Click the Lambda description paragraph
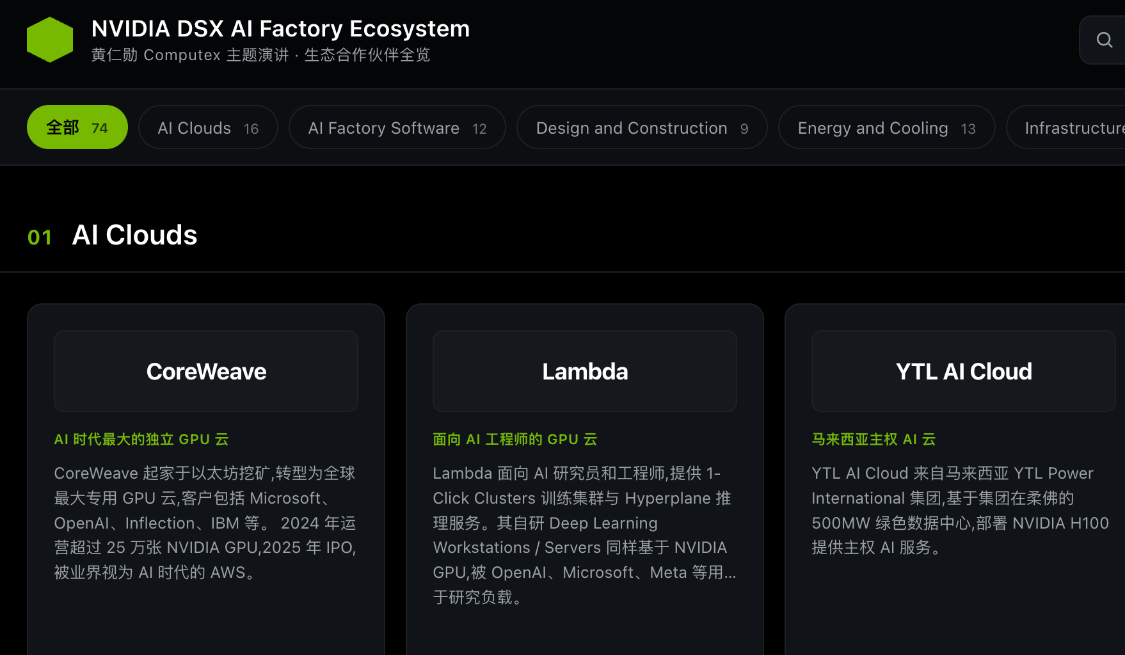The width and height of the screenshot is (1125, 655). pyautogui.click(x=584, y=535)
